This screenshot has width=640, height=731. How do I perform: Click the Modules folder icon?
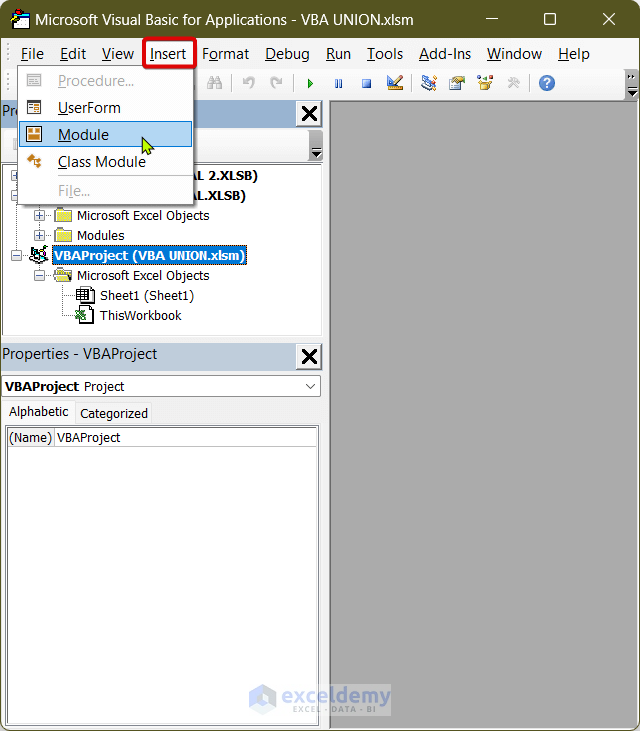click(x=63, y=235)
